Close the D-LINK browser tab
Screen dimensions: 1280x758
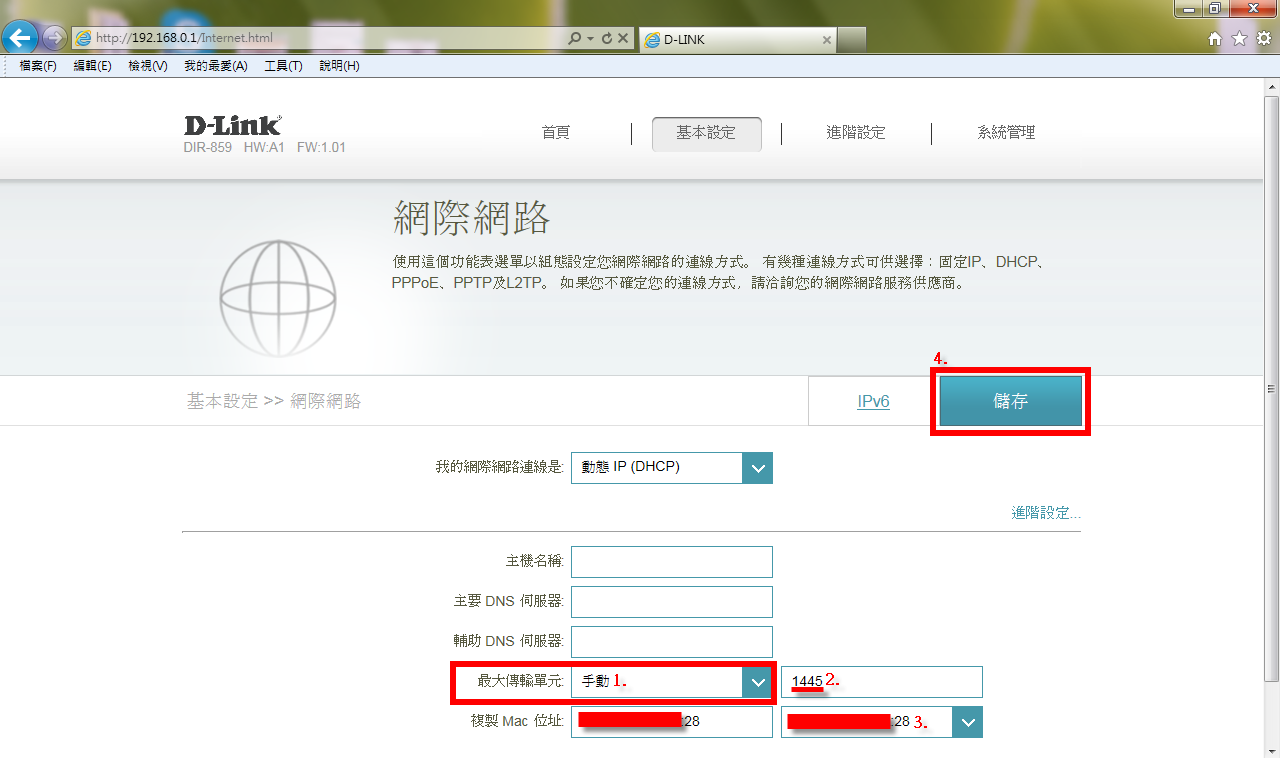(826, 40)
